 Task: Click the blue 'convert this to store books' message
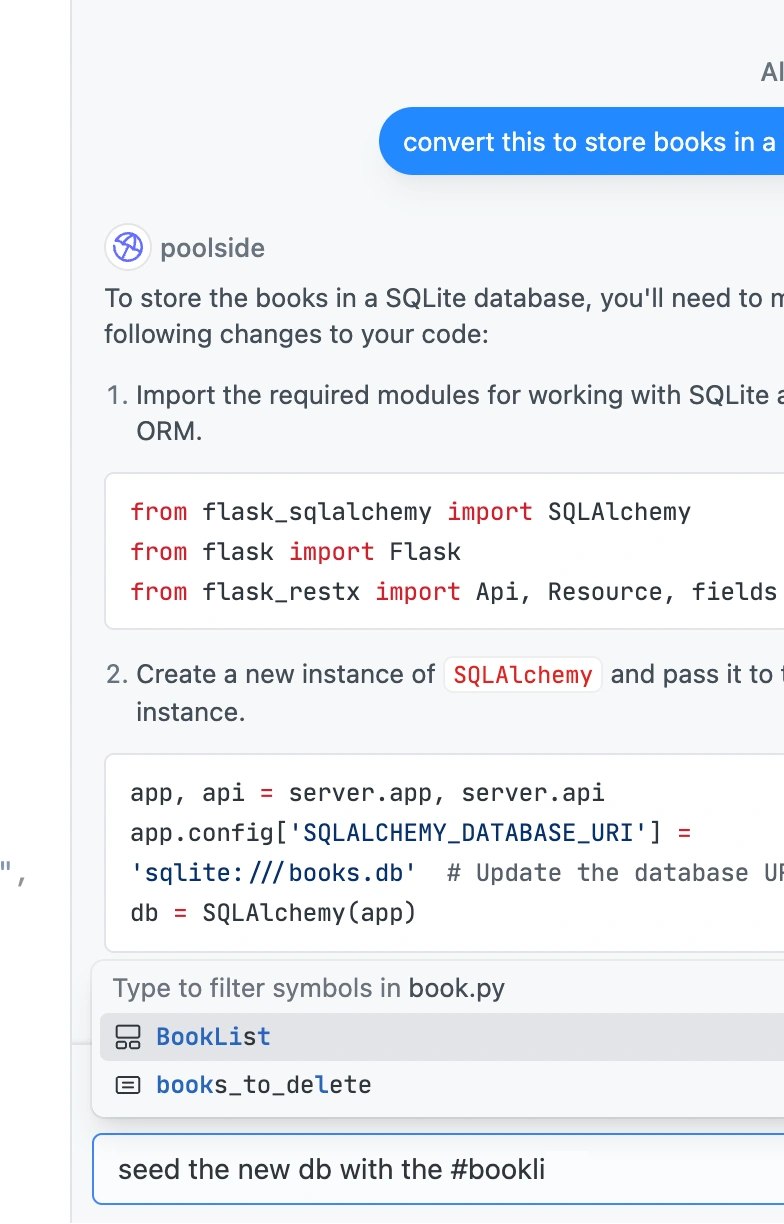pyautogui.click(x=582, y=141)
